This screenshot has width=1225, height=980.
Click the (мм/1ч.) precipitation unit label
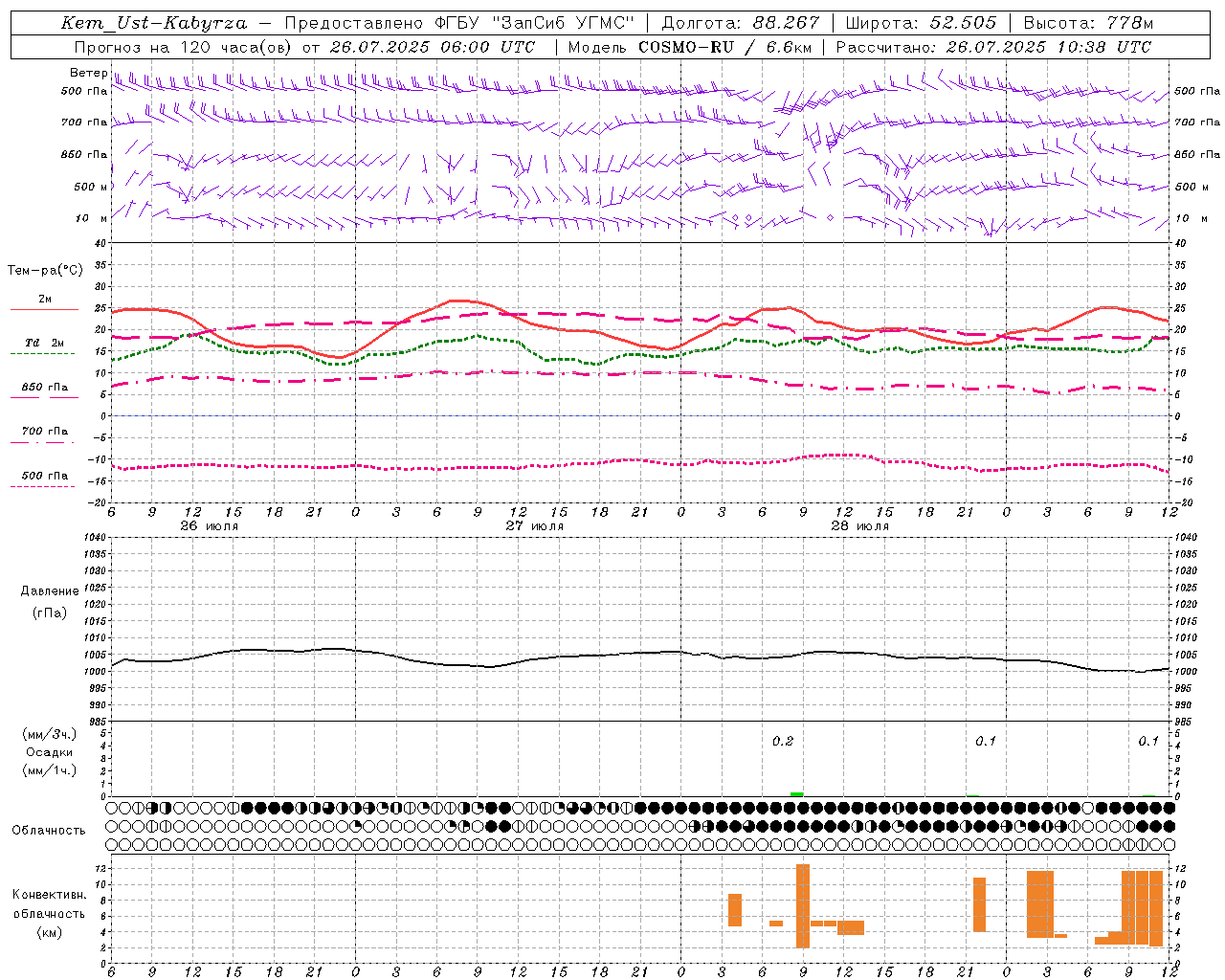pos(50,770)
